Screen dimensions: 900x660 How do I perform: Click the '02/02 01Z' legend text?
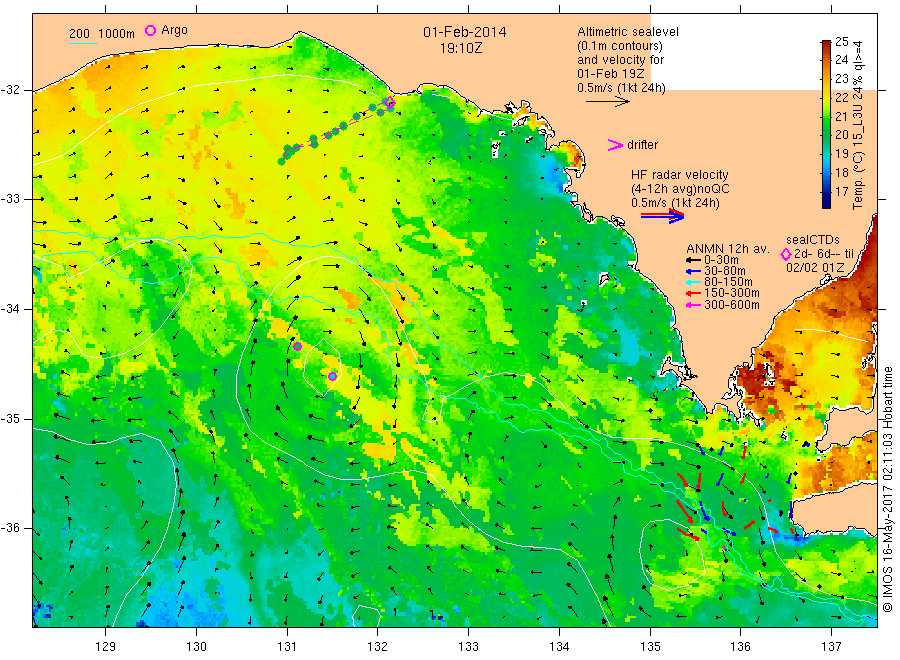click(x=815, y=267)
